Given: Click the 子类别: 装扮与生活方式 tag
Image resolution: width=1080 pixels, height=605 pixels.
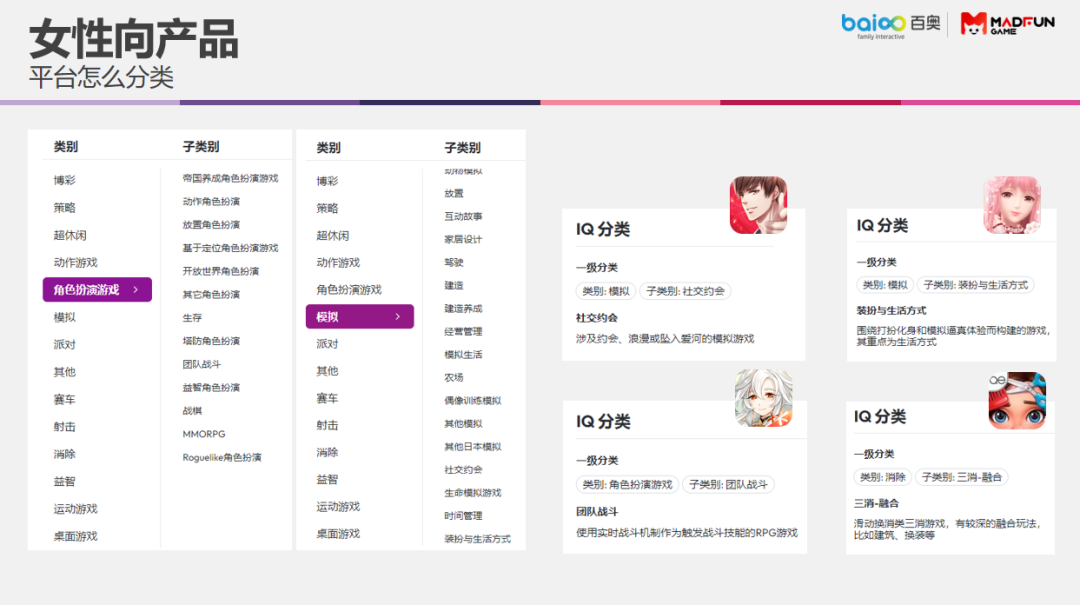Looking at the screenshot, I should (975, 285).
